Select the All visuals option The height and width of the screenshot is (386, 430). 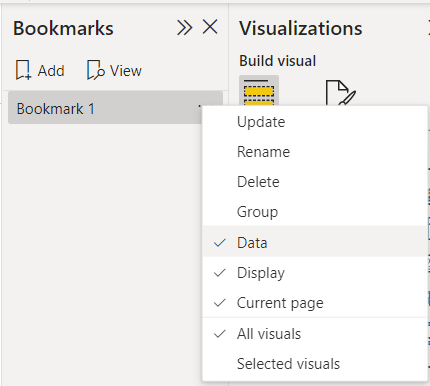click(315, 334)
